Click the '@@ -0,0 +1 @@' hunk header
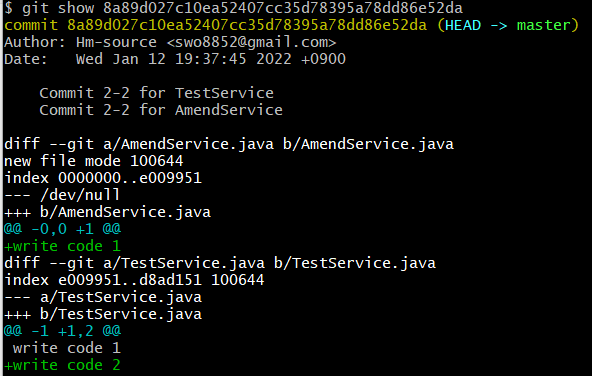592x376 pixels. pyautogui.click(x=62, y=229)
